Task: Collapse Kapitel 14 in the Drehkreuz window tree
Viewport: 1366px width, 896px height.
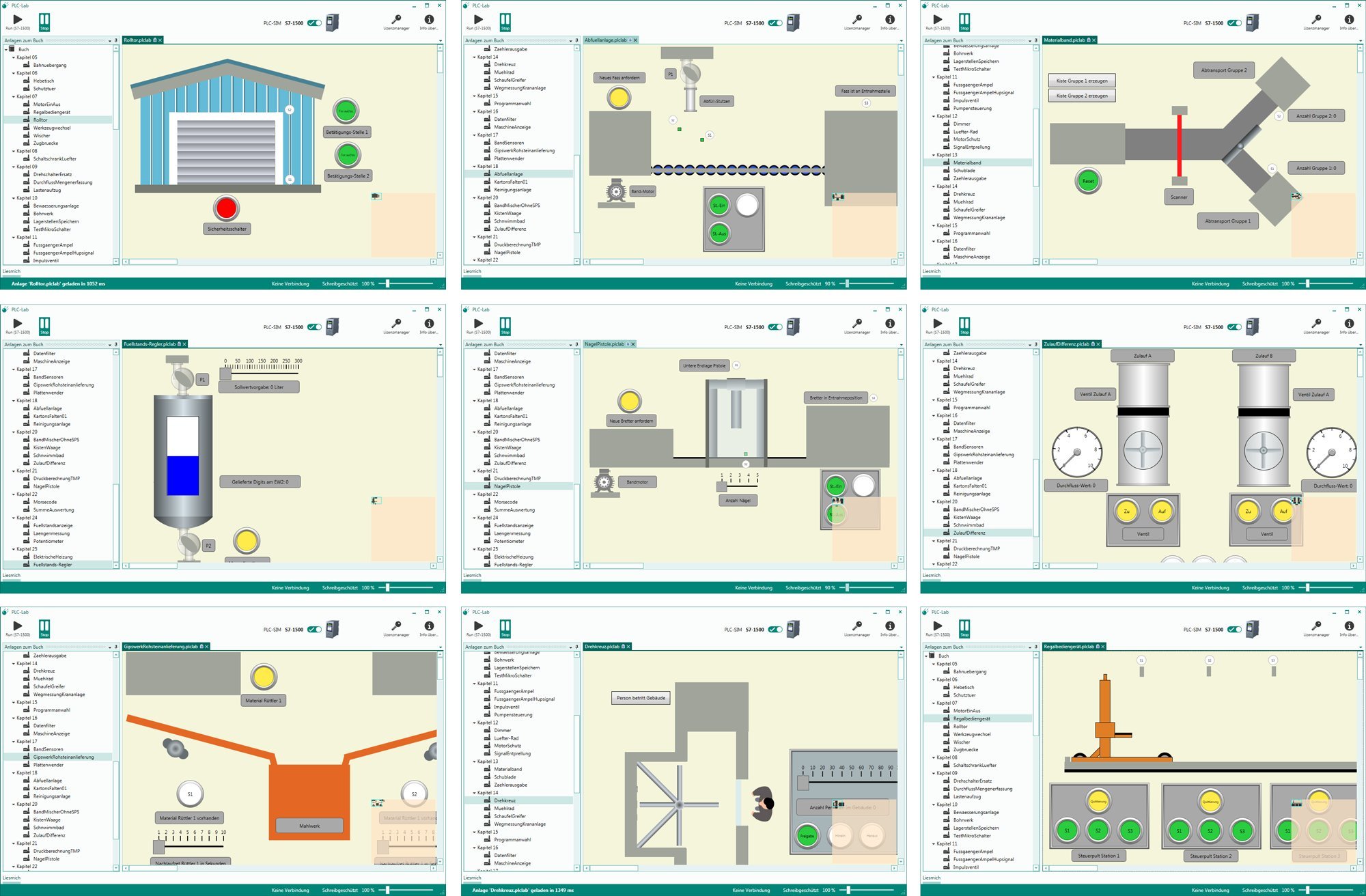Action: click(475, 793)
